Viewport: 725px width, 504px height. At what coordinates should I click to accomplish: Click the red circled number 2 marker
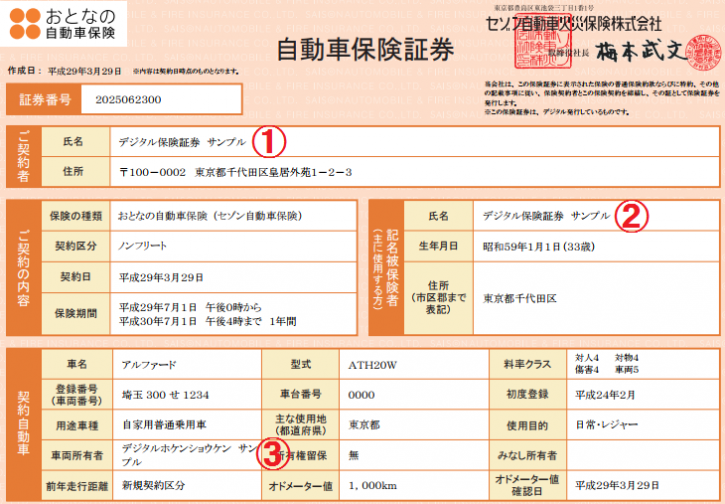point(631,216)
